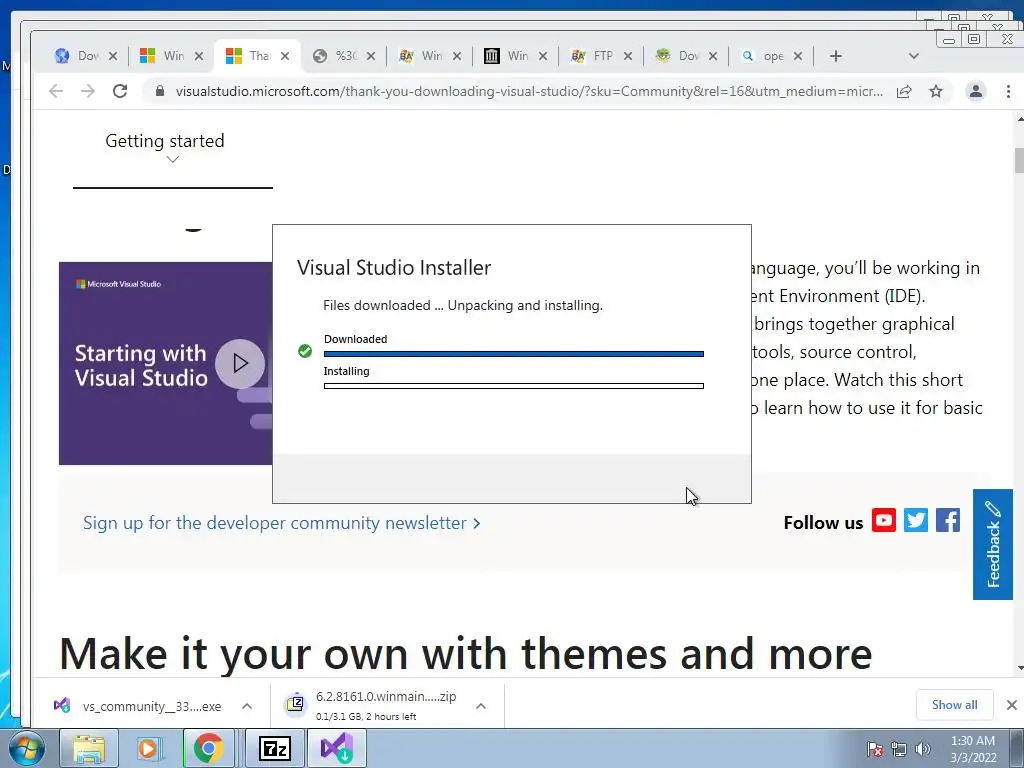Image resolution: width=1024 pixels, height=768 pixels.
Task: Click the 'Follow us' text
Action: pyautogui.click(x=824, y=523)
